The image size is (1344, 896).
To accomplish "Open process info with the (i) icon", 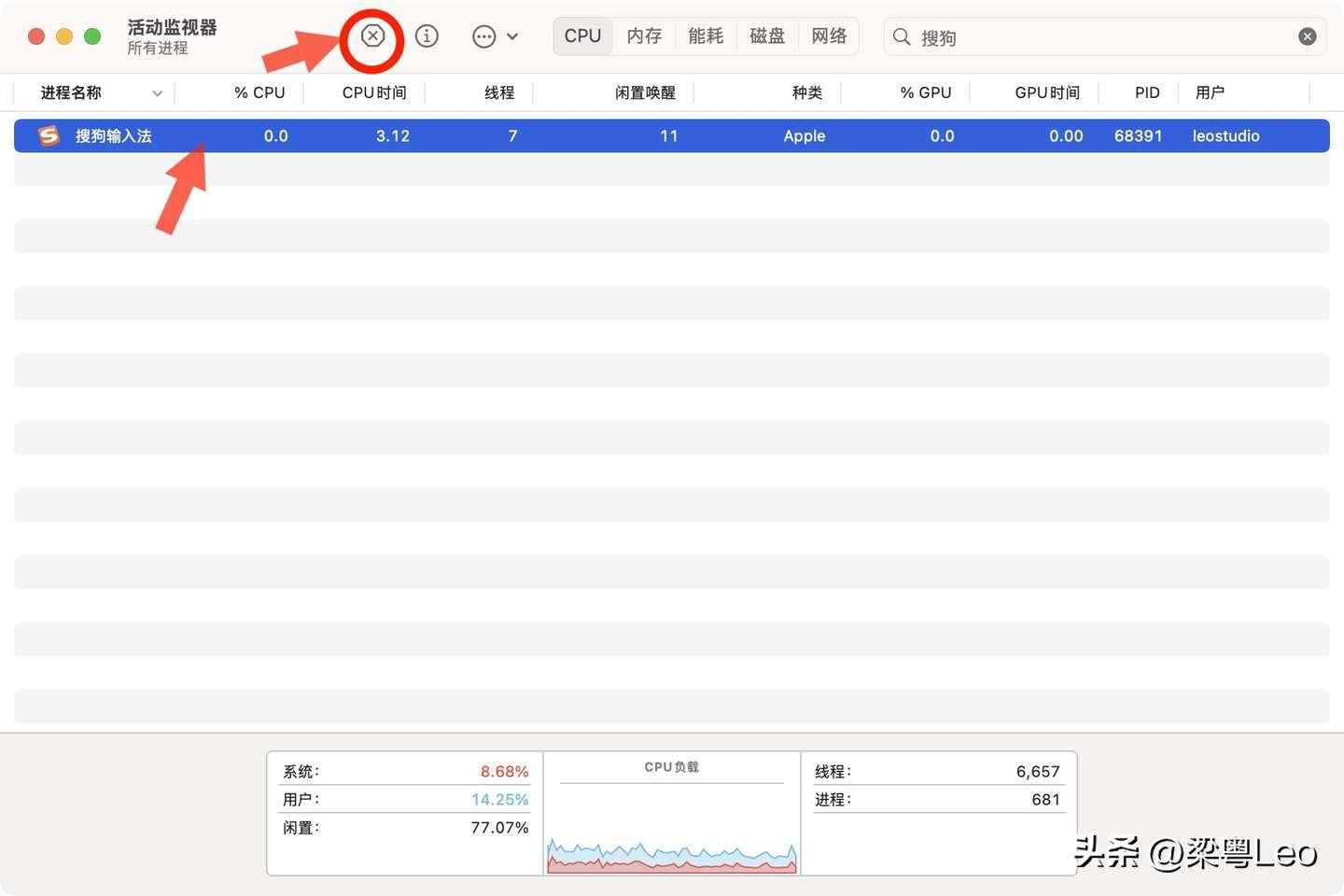I will pyautogui.click(x=427, y=36).
